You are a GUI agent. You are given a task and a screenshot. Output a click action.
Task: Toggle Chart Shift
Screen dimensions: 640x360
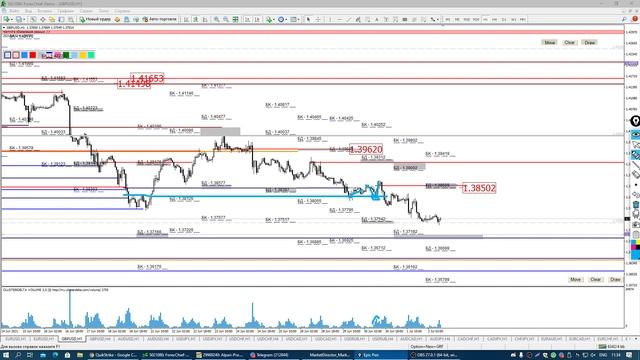point(257,19)
